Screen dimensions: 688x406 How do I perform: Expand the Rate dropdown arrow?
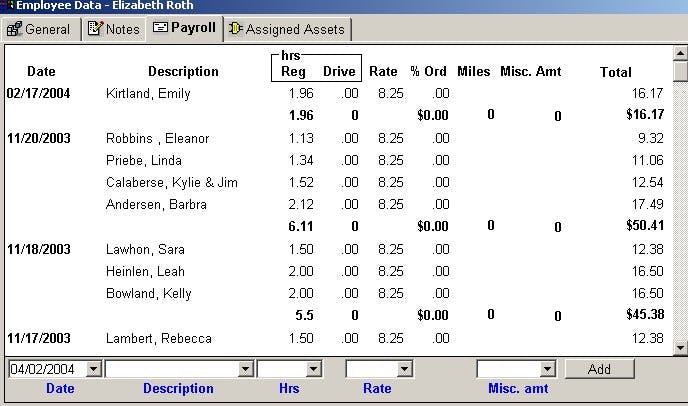click(x=405, y=369)
